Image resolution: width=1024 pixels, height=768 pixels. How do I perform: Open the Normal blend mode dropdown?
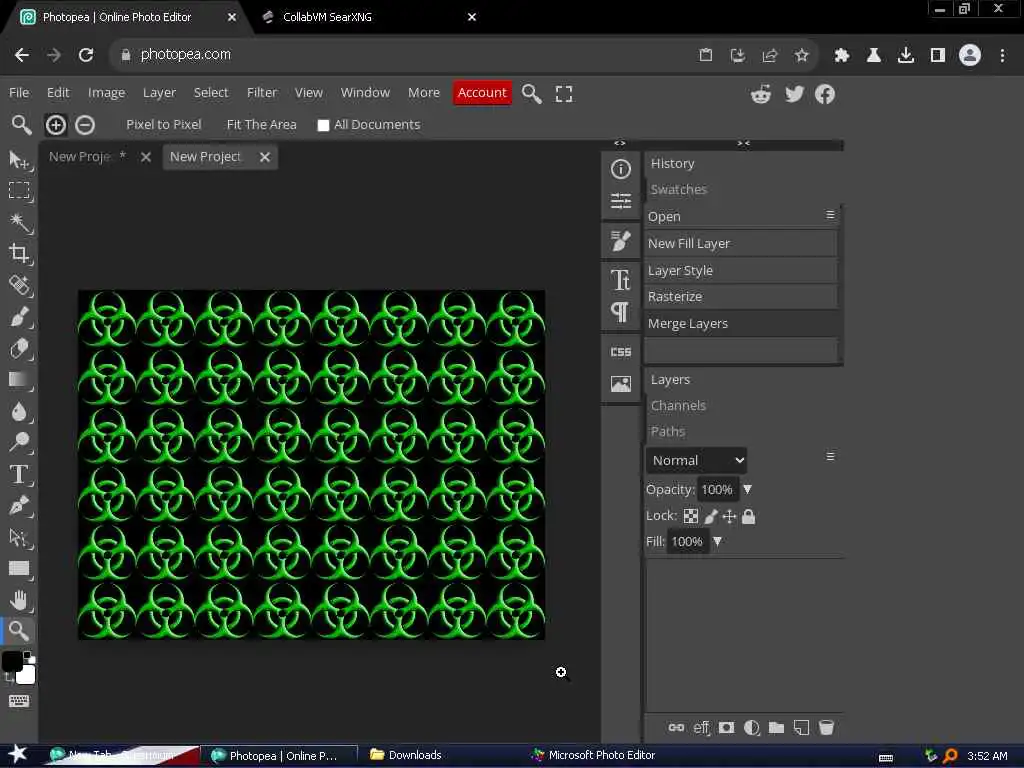696,460
